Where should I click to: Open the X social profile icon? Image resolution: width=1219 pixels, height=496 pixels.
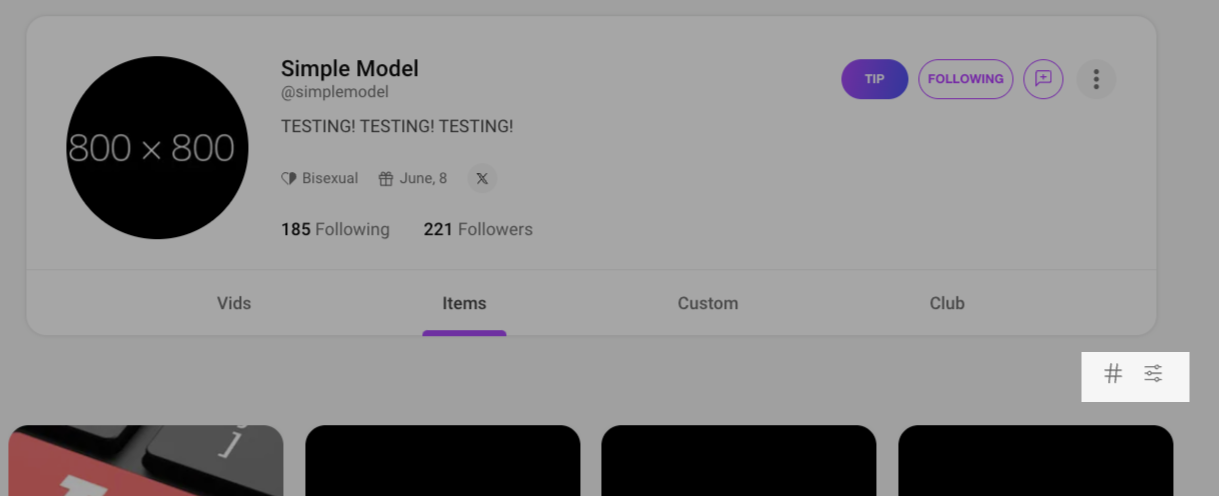click(x=482, y=178)
